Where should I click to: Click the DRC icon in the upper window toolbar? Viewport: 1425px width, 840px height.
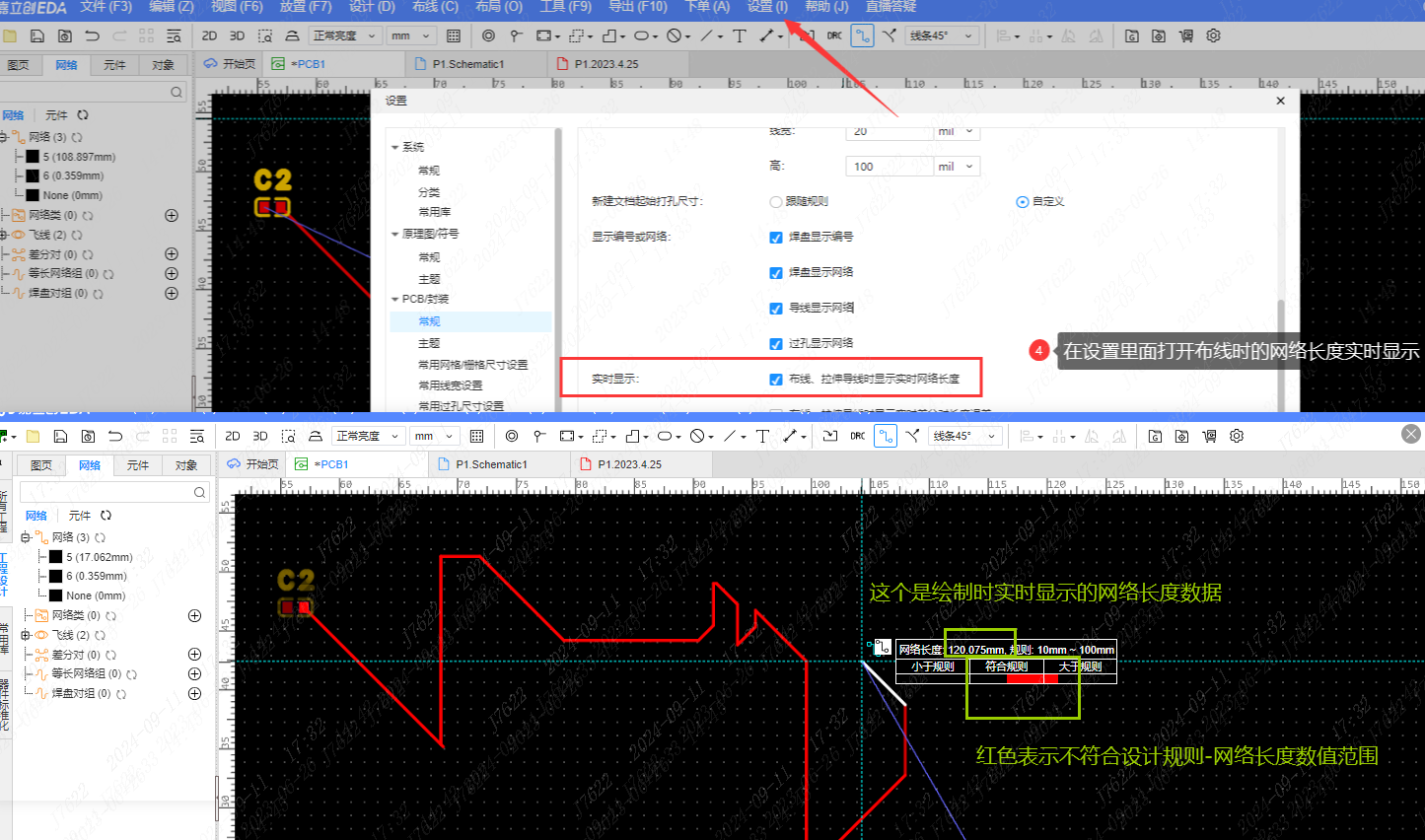coord(834,35)
